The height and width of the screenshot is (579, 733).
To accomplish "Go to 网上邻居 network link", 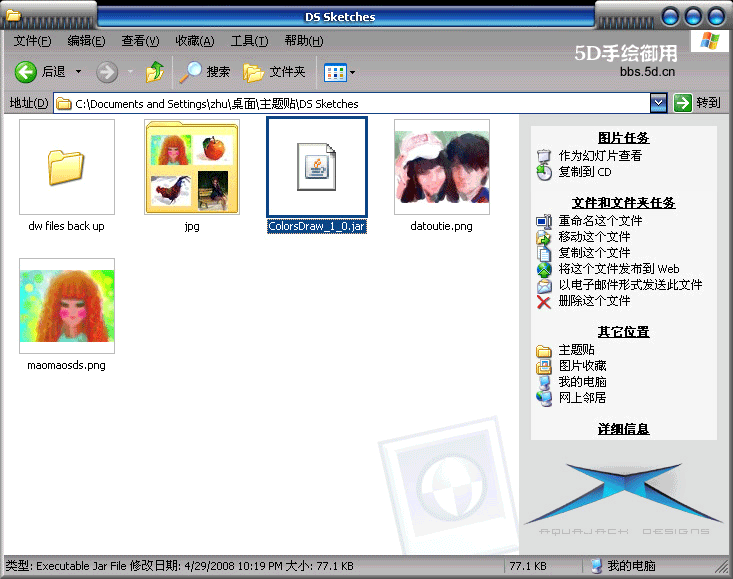I will tap(582, 398).
